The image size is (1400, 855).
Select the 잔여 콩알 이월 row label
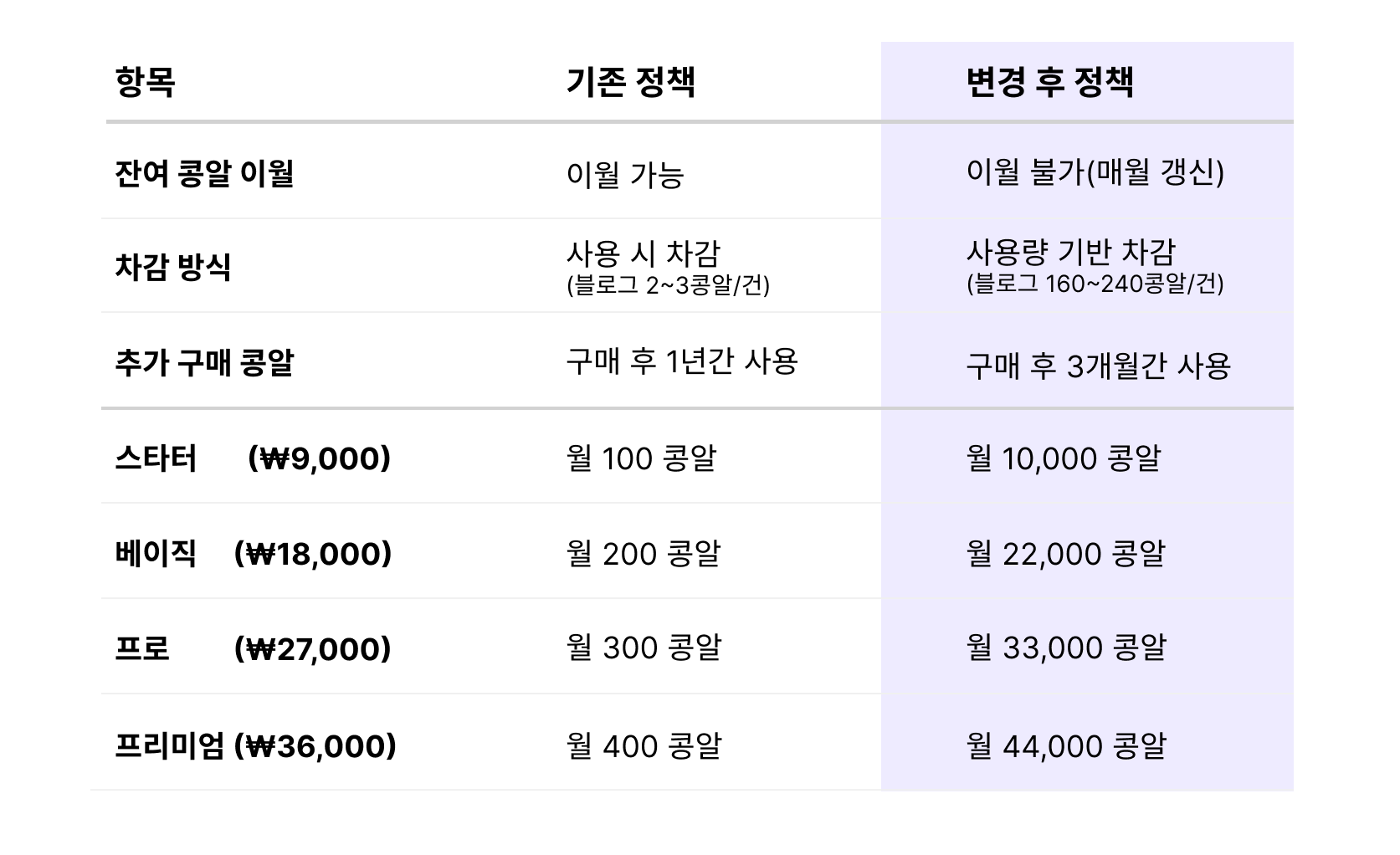click(x=204, y=174)
